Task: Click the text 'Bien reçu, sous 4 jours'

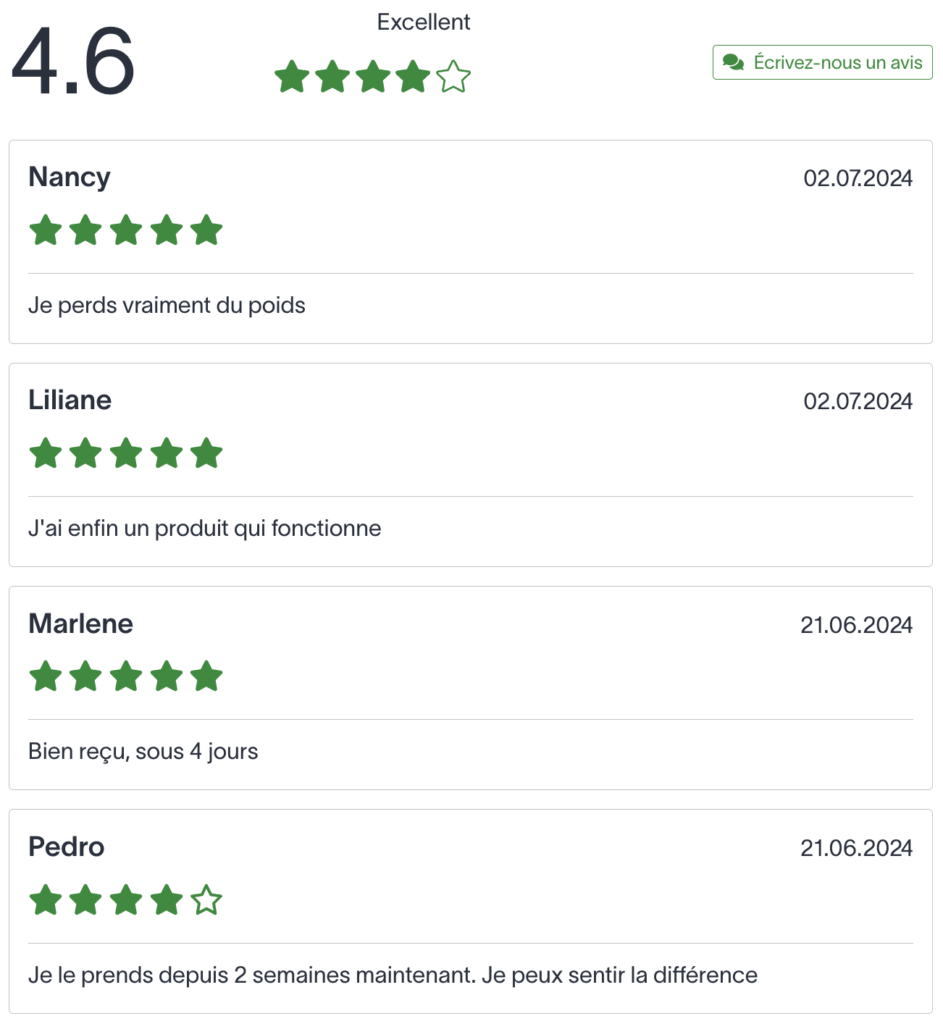Action: coord(143,752)
